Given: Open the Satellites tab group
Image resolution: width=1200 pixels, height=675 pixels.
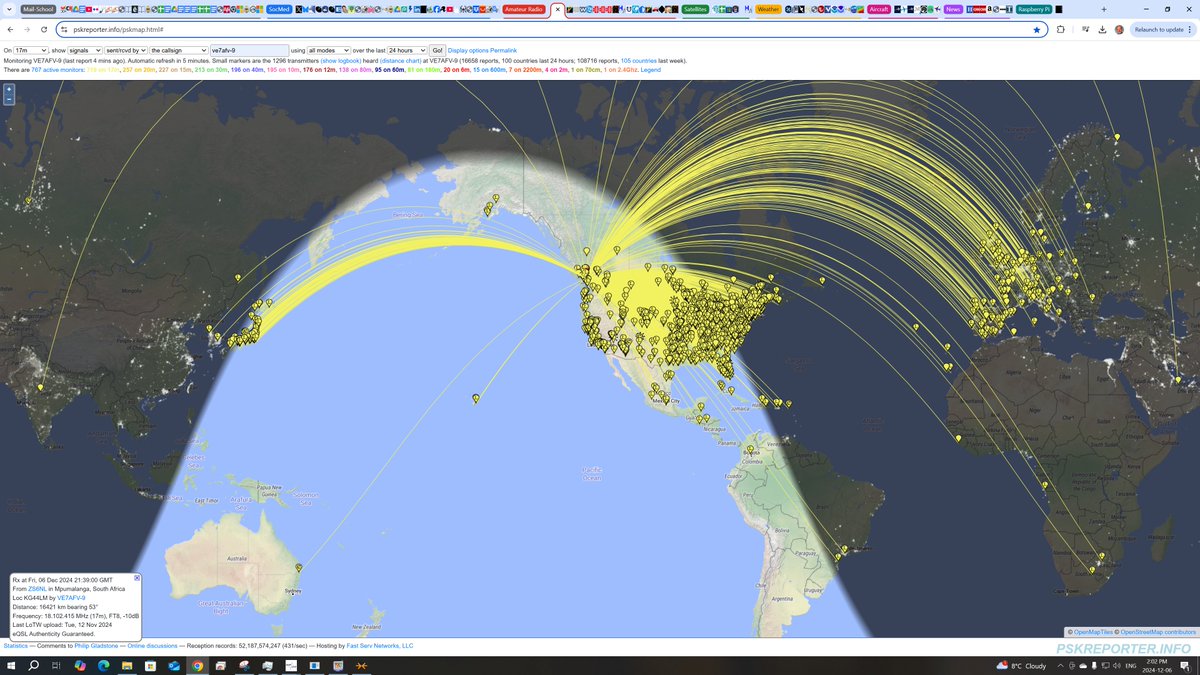Looking at the screenshot, I should tap(695, 9).
